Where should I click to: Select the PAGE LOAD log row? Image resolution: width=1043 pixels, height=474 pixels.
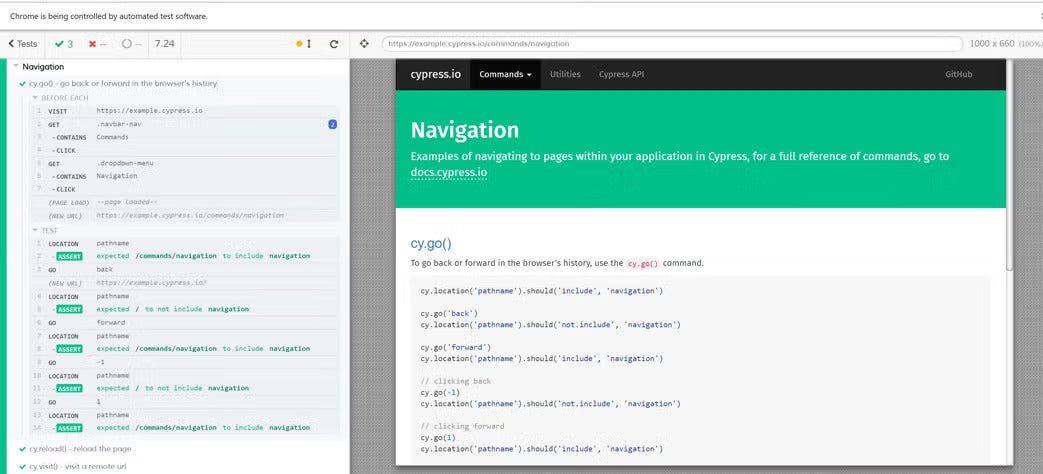[x=185, y=202]
